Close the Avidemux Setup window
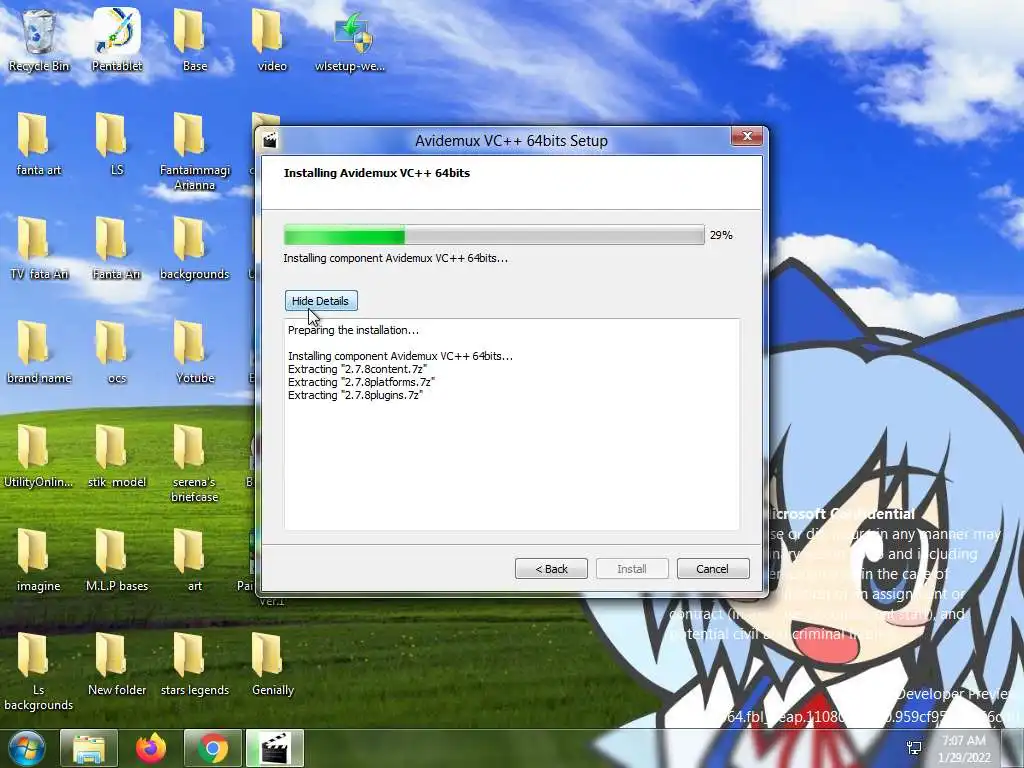1024x768 pixels. click(x=747, y=136)
